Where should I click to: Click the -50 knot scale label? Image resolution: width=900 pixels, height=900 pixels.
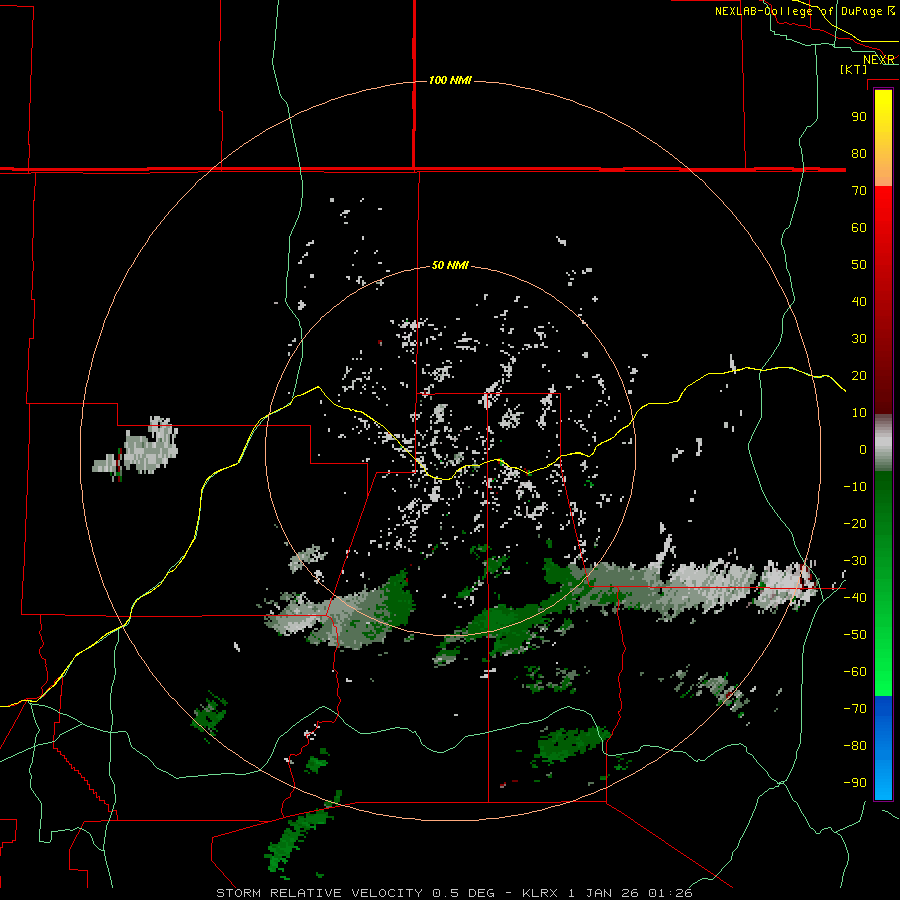tap(855, 635)
